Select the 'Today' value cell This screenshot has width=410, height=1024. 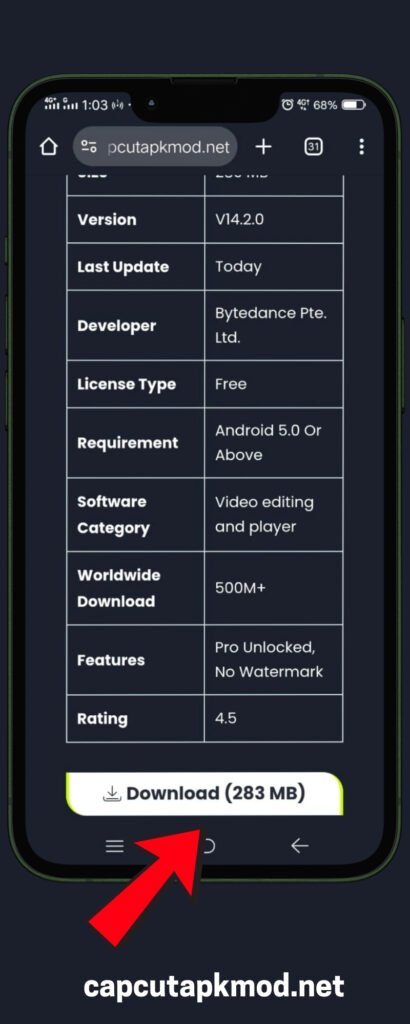pyautogui.click(x=274, y=266)
